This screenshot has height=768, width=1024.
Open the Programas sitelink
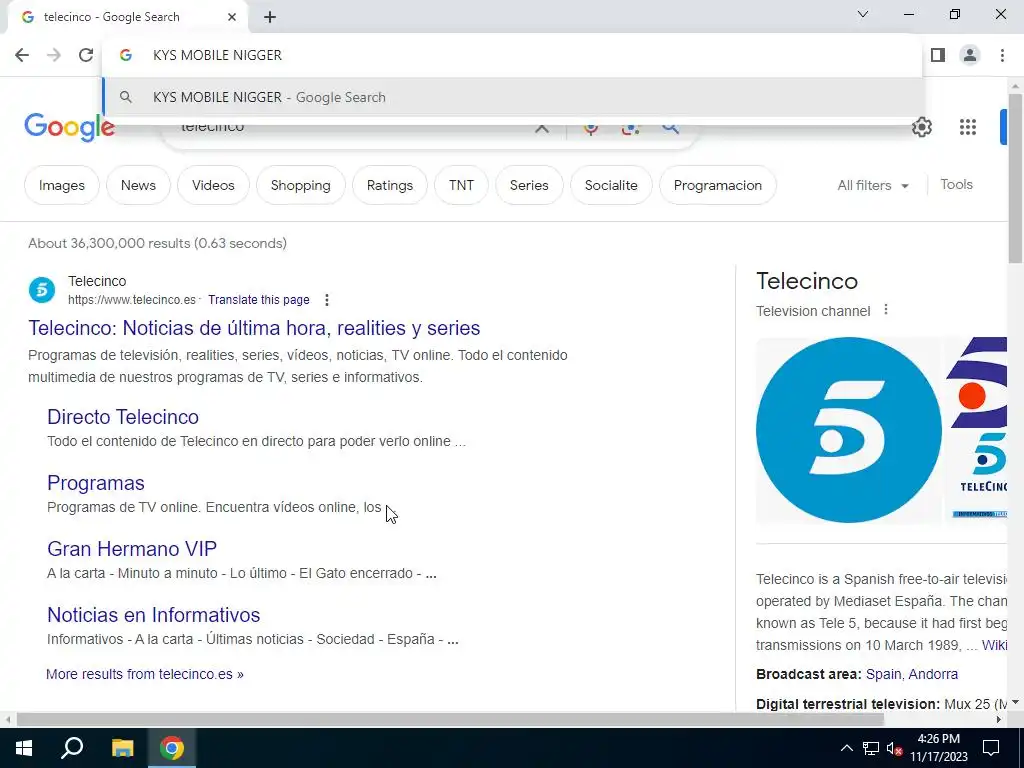(x=96, y=483)
